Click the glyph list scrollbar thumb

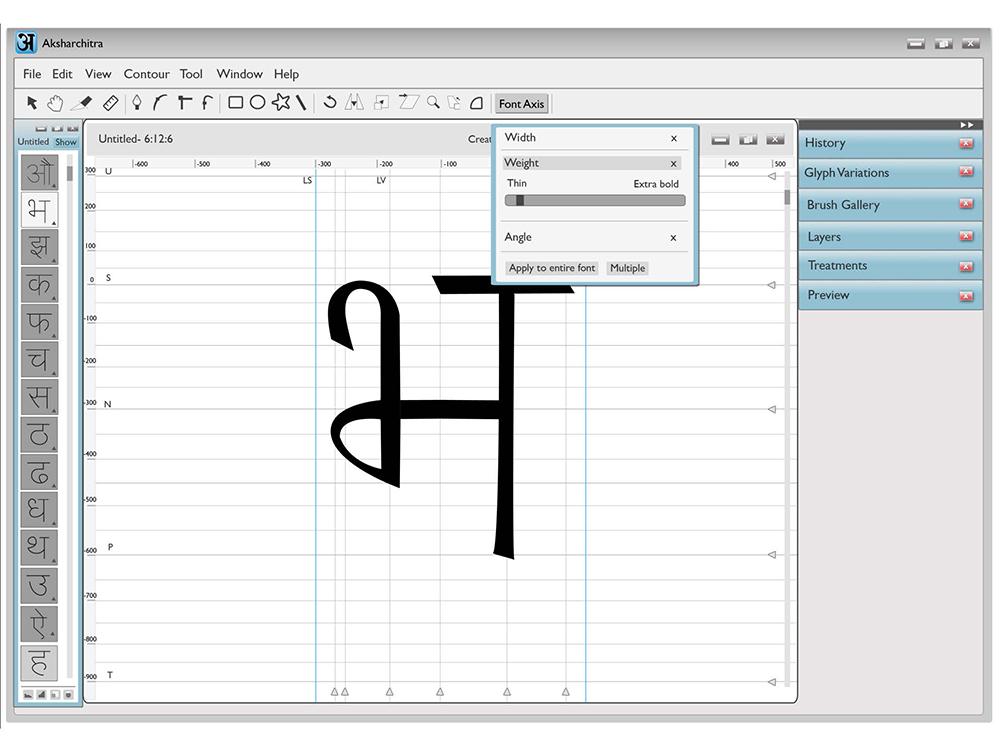tap(70, 173)
